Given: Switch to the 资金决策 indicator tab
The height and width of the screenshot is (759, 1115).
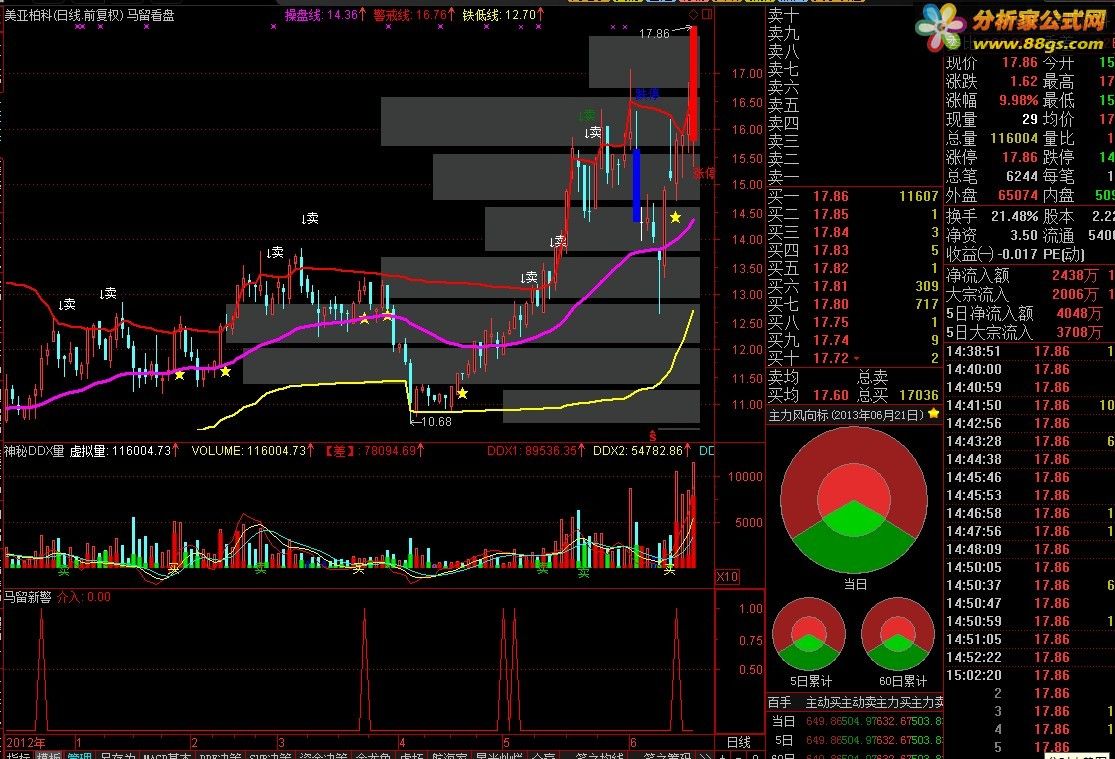Looking at the screenshot, I should point(324,755).
